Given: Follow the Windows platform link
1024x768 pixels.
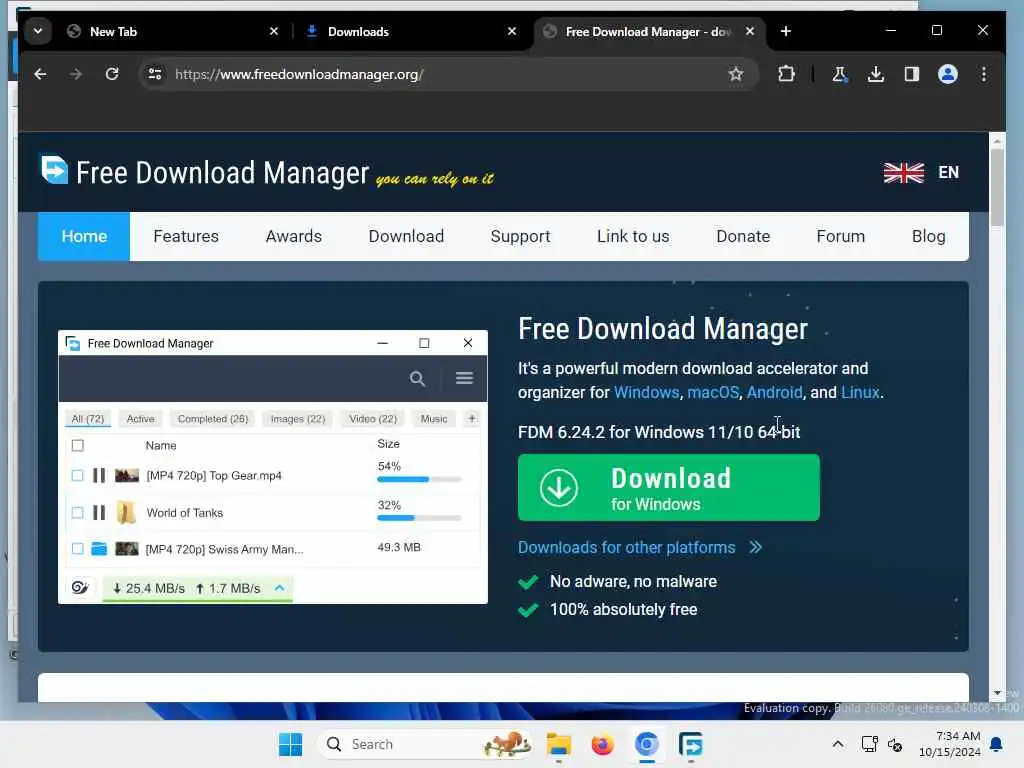Looking at the screenshot, I should (x=647, y=392).
